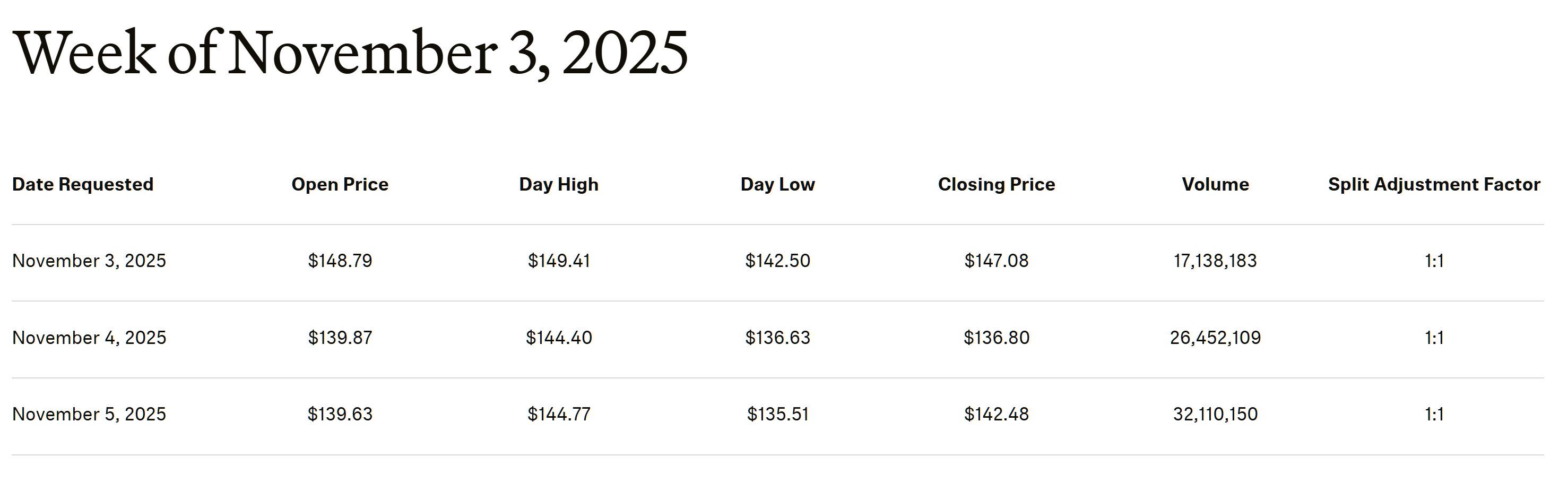Image resolution: width=1568 pixels, height=482 pixels.
Task: Select the November 5, 2025 date cell
Action: [x=89, y=415]
